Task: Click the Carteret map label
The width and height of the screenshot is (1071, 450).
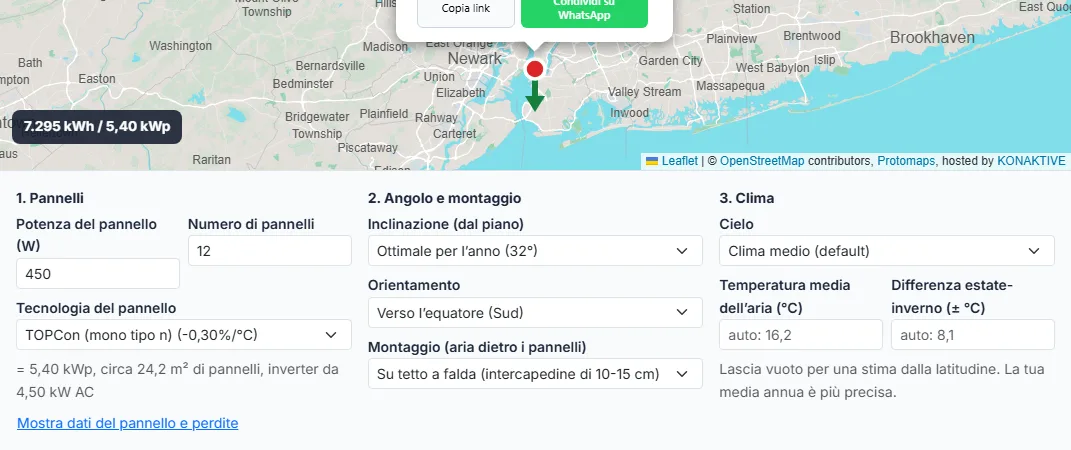Action: [454, 134]
